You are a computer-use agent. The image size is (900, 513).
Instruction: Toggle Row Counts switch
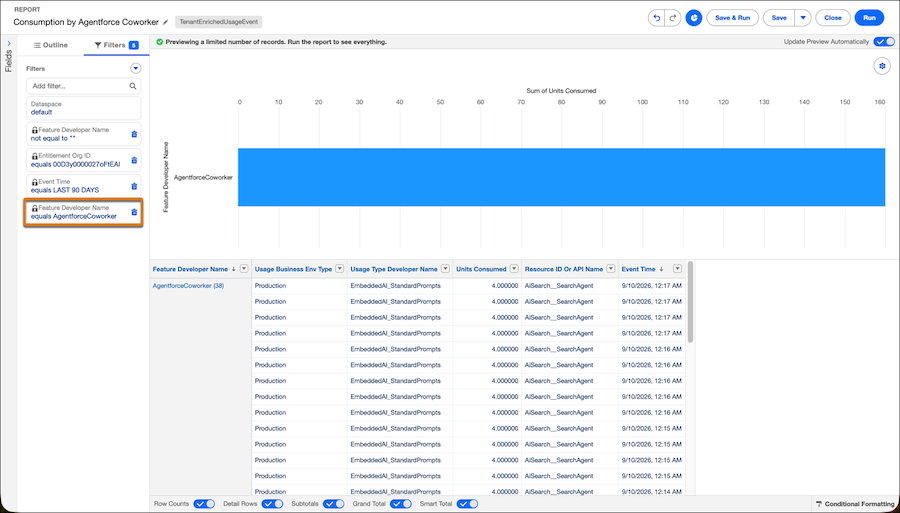coord(204,504)
